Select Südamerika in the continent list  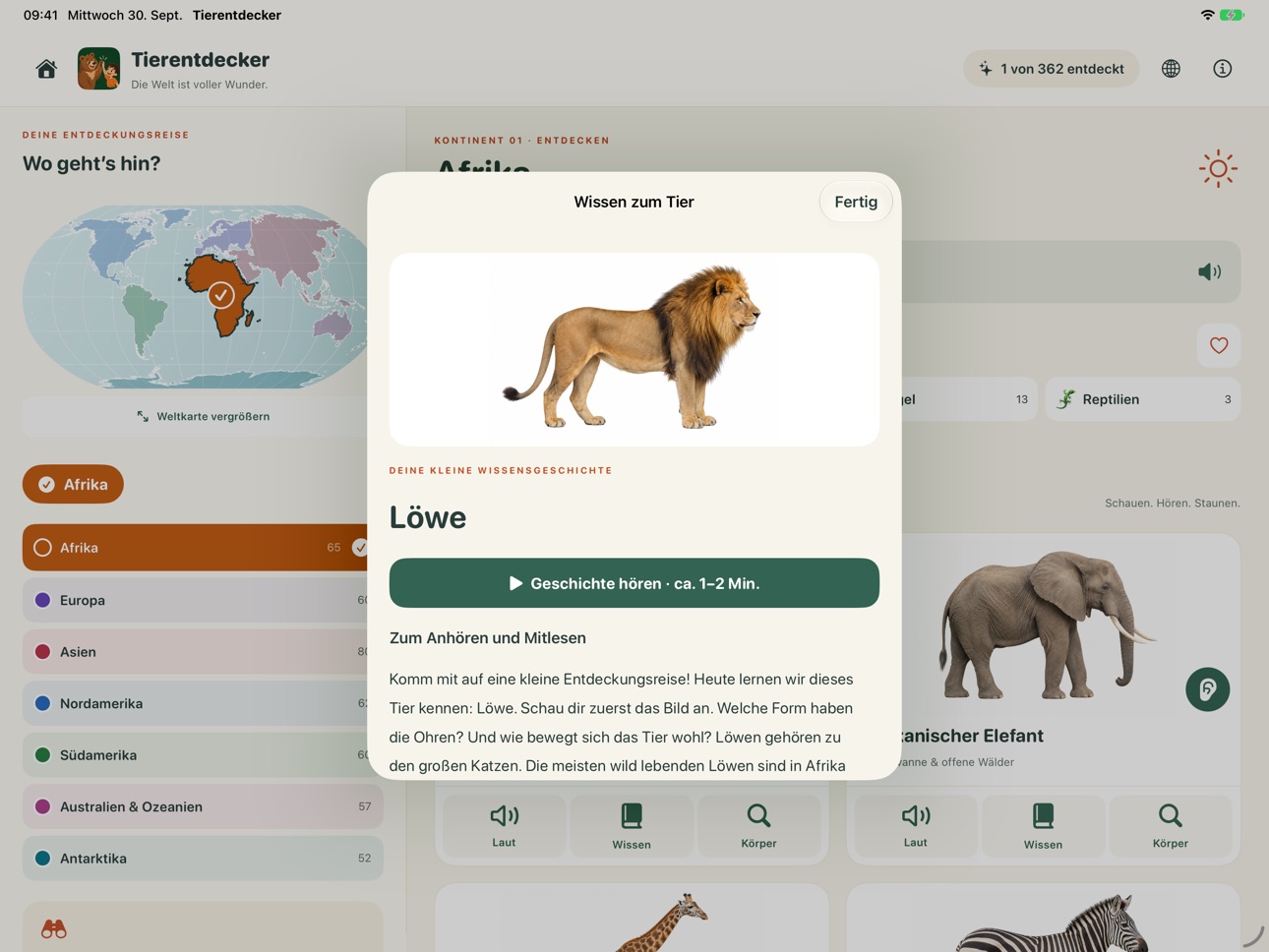[x=203, y=755]
